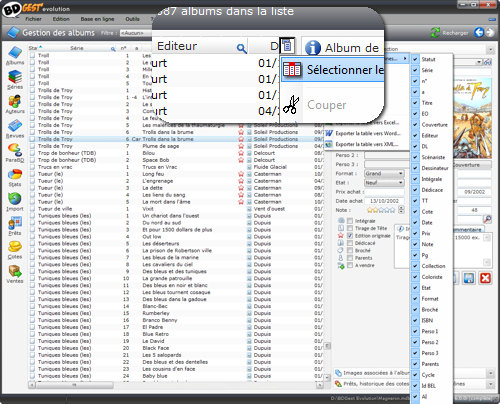Viewport: 500px width, 404px height.
Task: Open the Prêts section in the sidebar
Action: tap(15, 226)
